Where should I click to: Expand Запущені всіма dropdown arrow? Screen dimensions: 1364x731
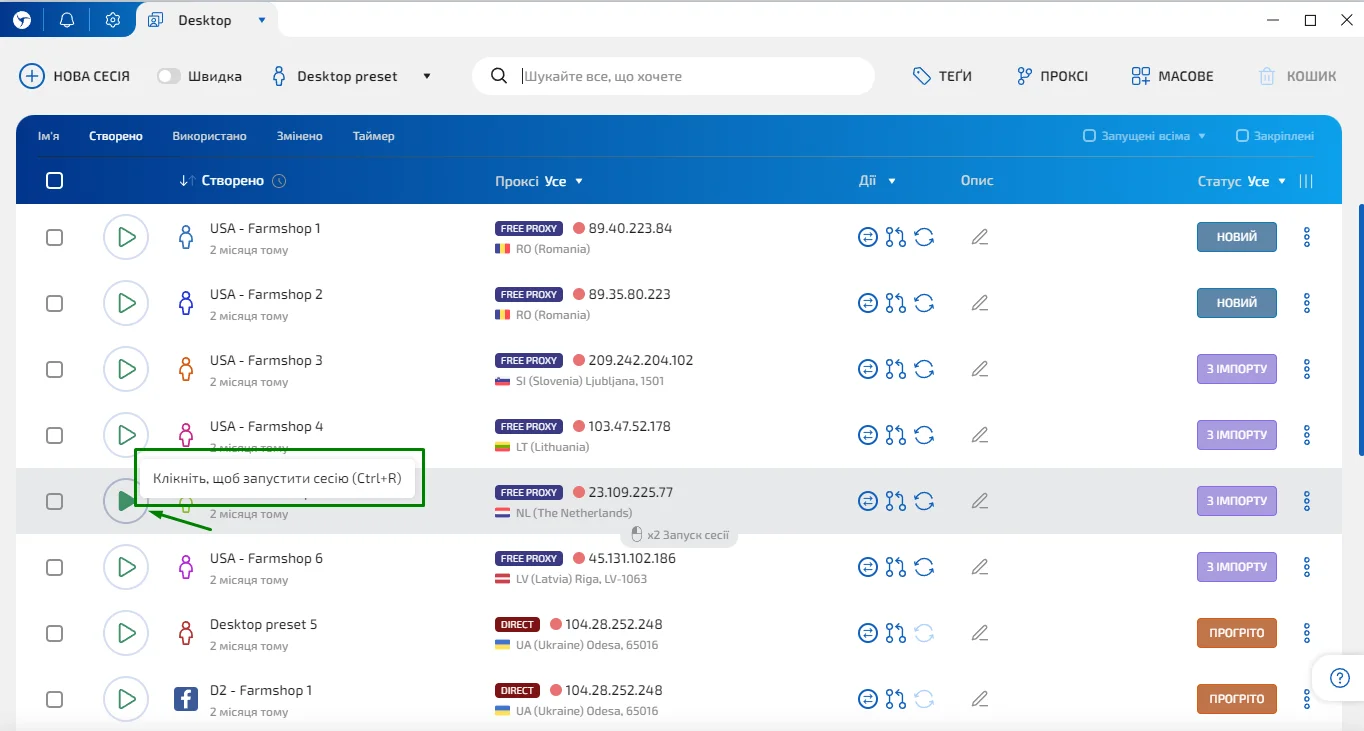coord(1202,136)
